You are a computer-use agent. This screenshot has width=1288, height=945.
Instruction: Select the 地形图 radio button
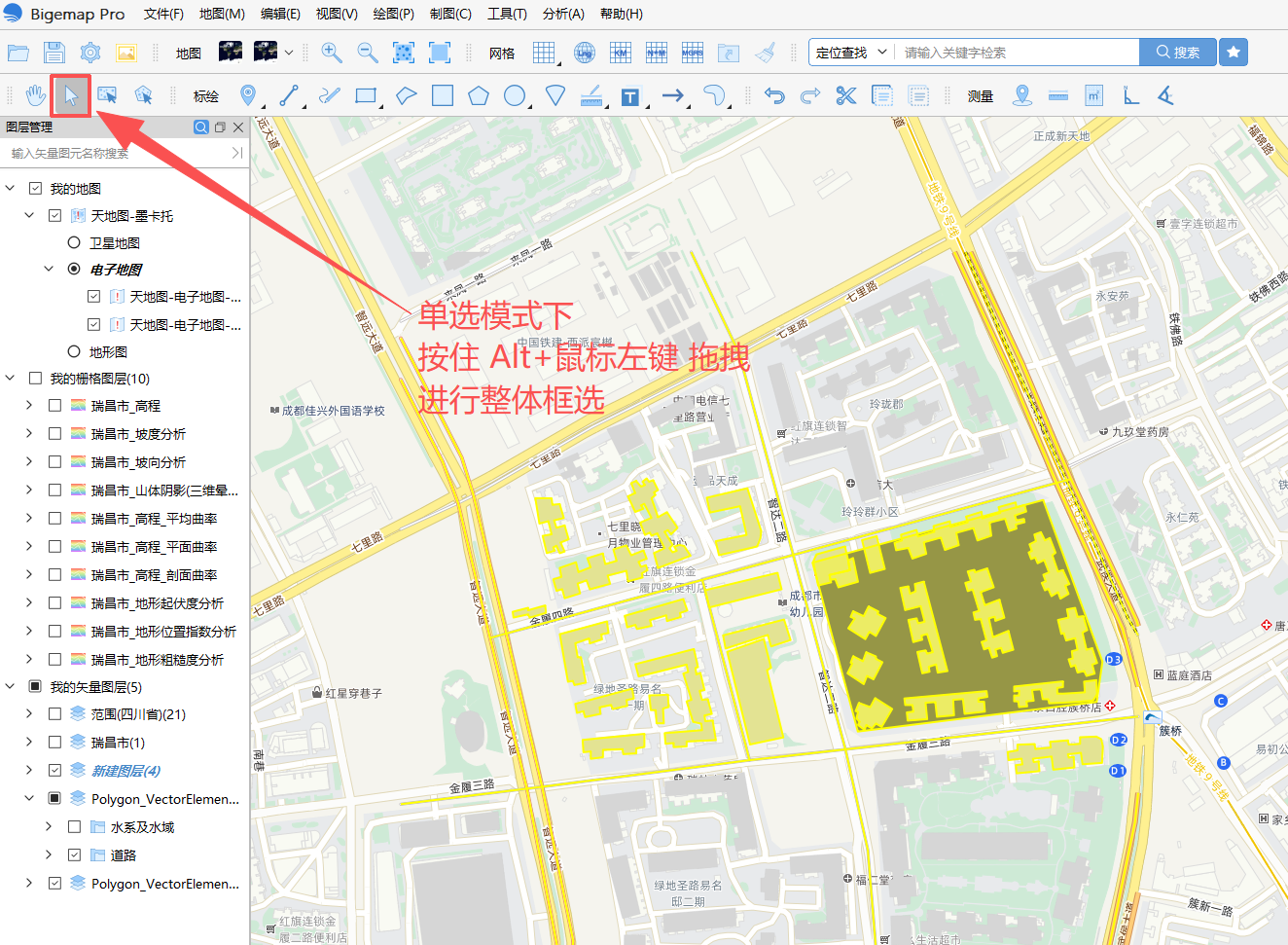click(74, 351)
